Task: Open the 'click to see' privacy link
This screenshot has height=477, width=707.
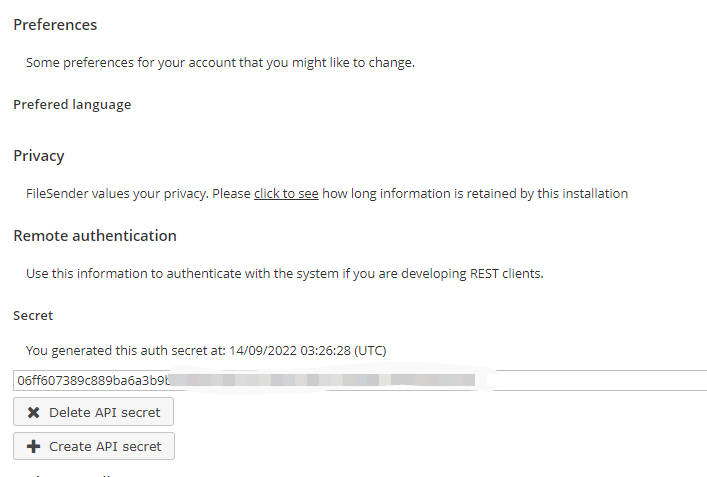Action: (286, 193)
